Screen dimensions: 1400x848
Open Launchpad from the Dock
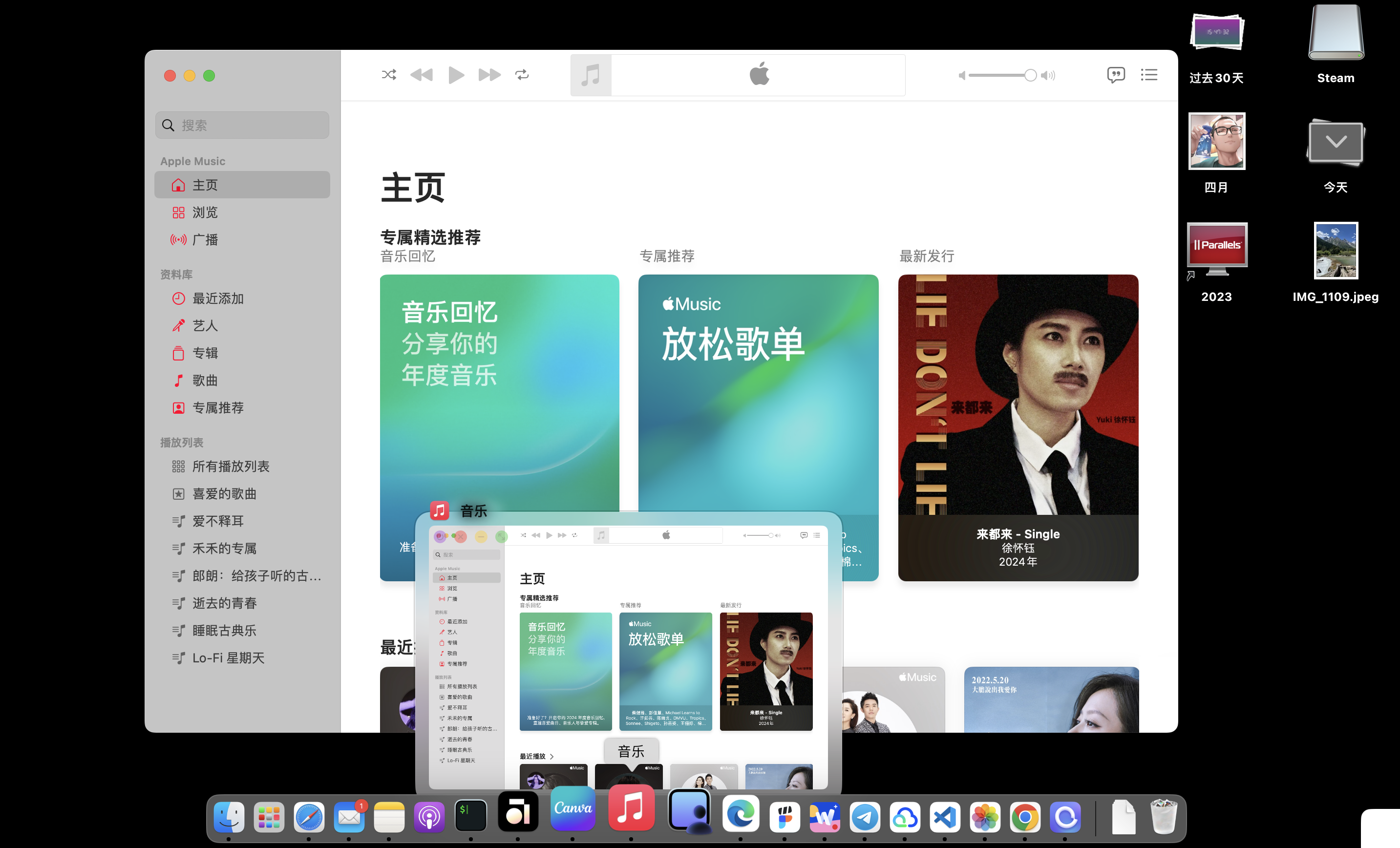click(x=269, y=817)
